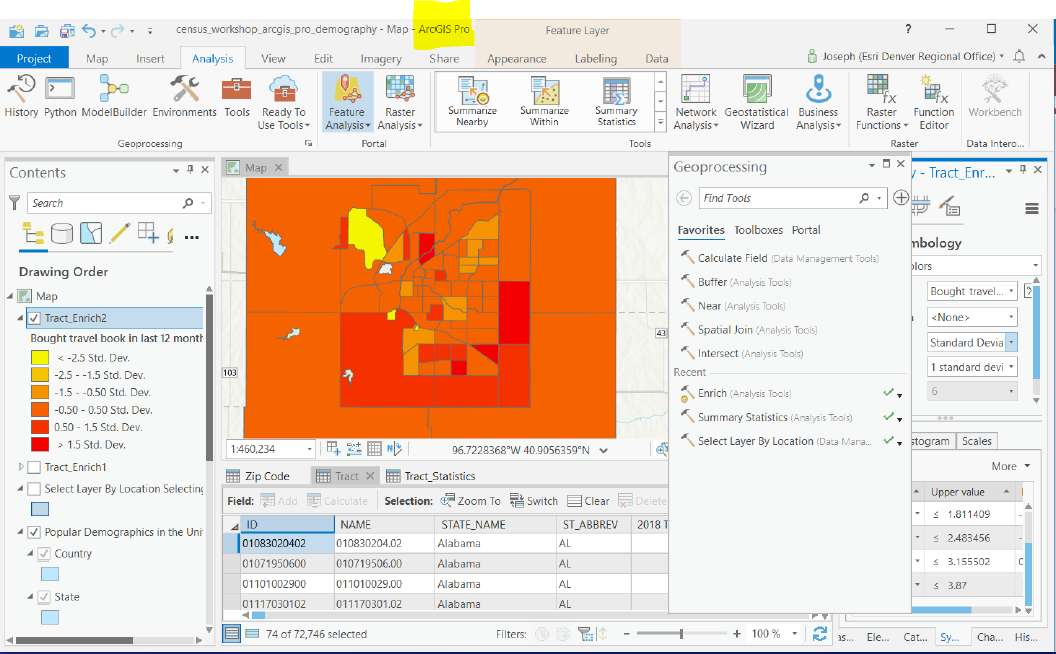The height and width of the screenshot is (654, 1056).
Task: Run Summarize Nearby tool
Action: pyautogui.click(x=472, y=102)
